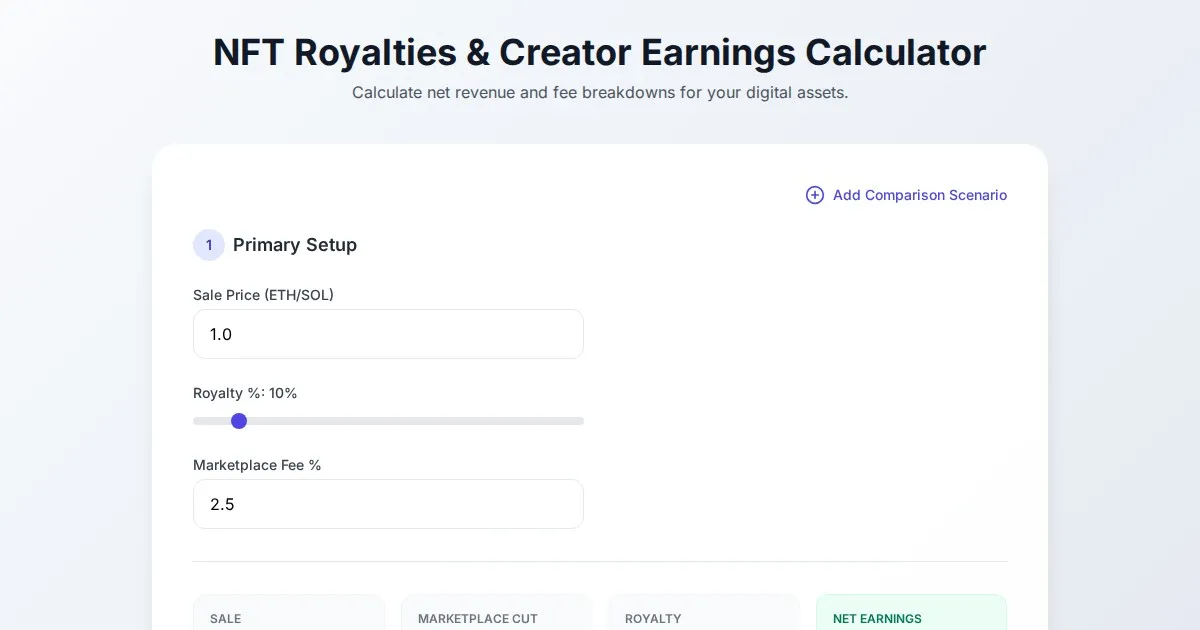
Task: Click the middle of the Royalty slider track
Action: (388, 421)
